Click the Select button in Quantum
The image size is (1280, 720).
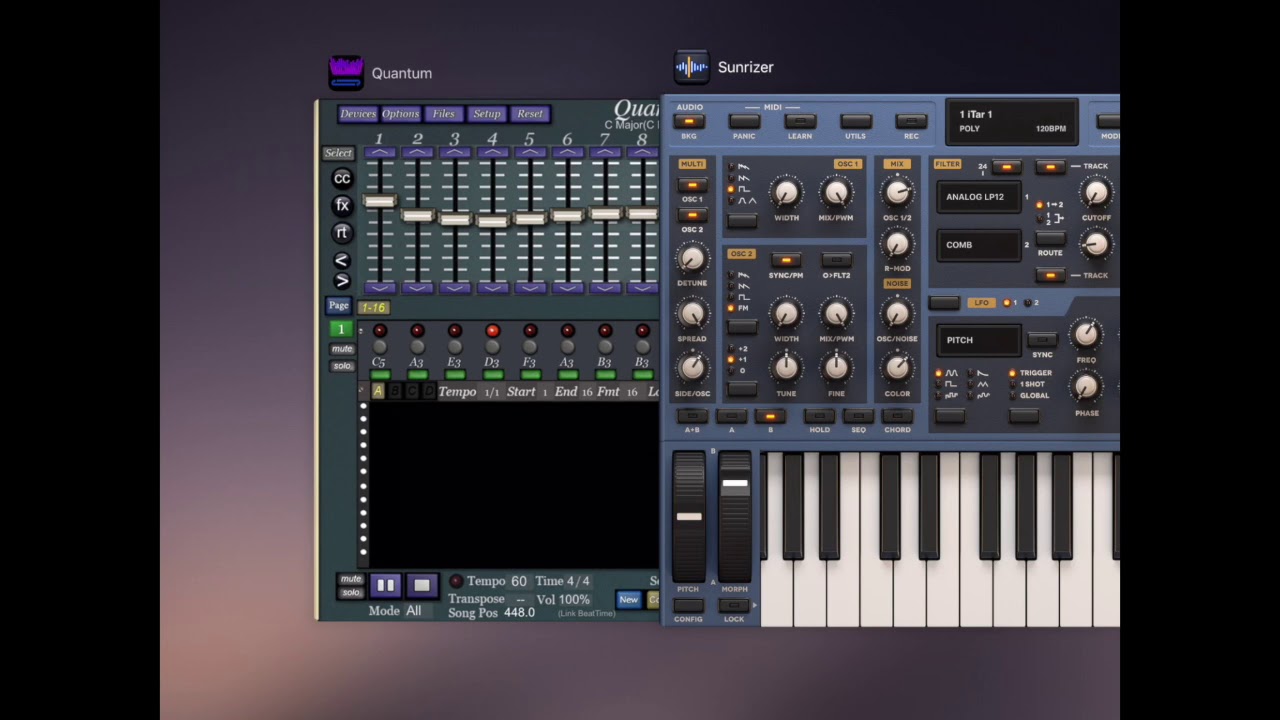pyautogui.click(x=338, y=153)
